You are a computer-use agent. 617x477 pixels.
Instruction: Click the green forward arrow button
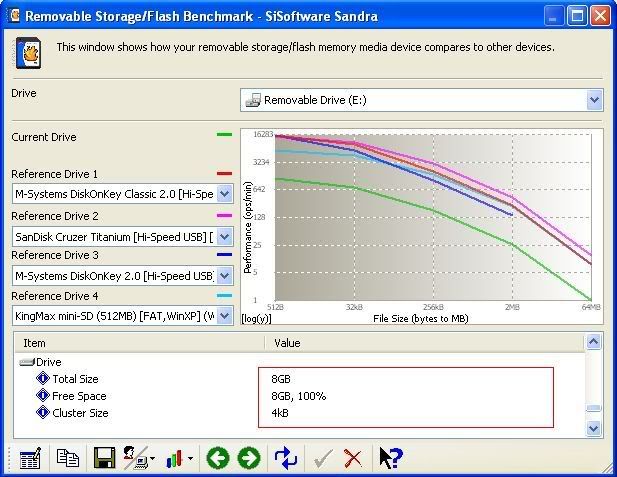pyautogui.click(x=249, y=458)
